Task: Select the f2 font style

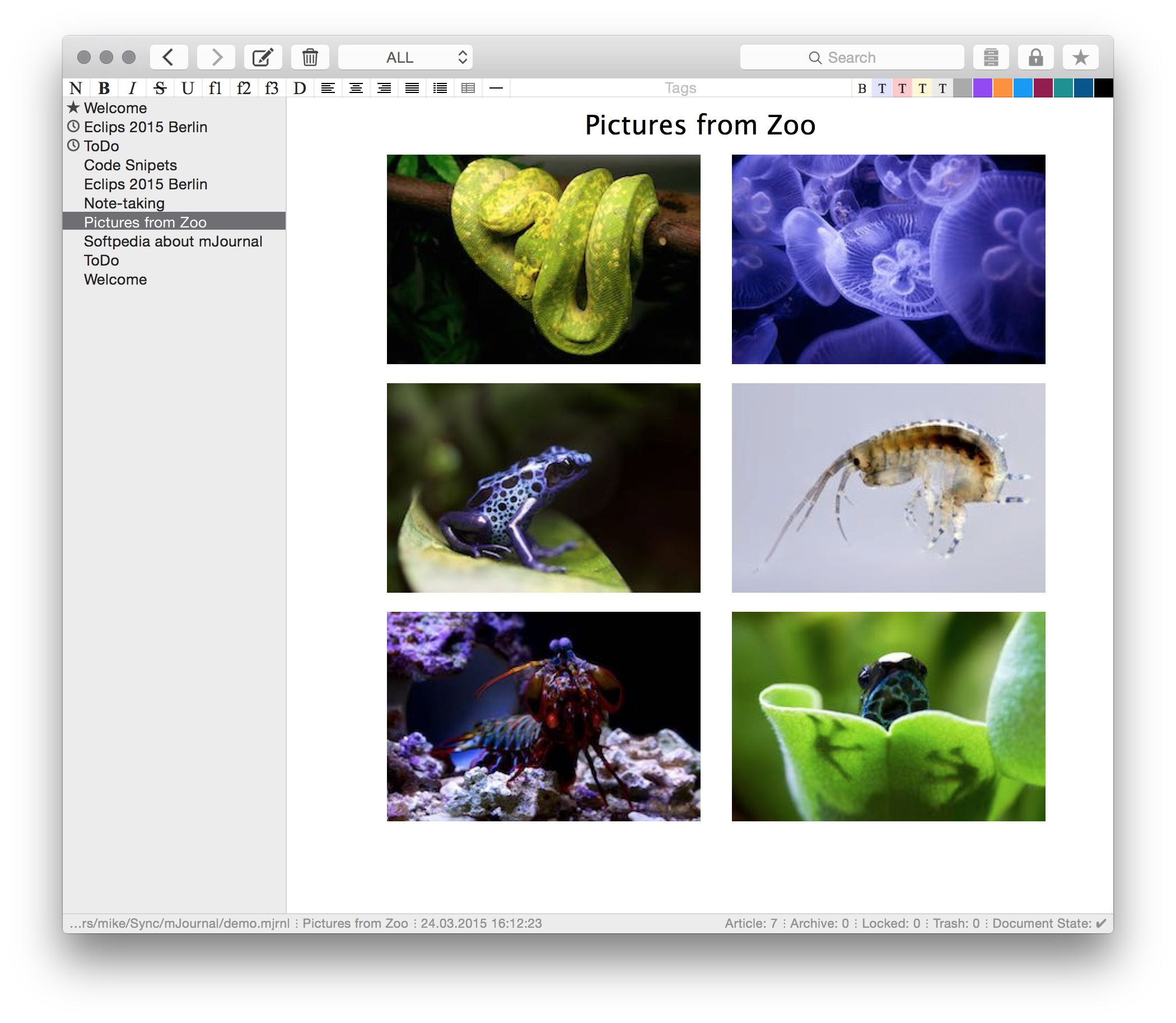Action: [x=244, y=88]
